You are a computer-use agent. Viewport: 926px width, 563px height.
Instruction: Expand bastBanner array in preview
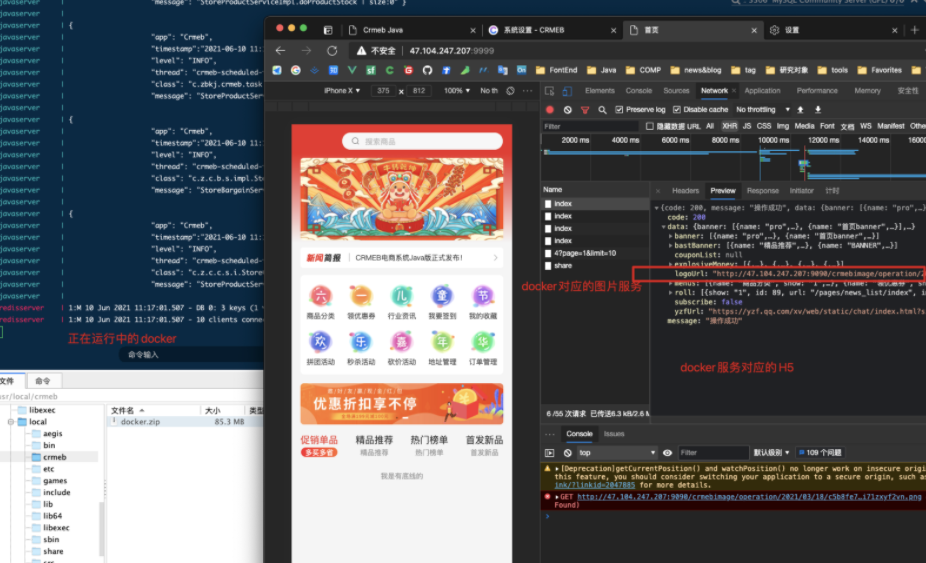[x=671, y=246]
